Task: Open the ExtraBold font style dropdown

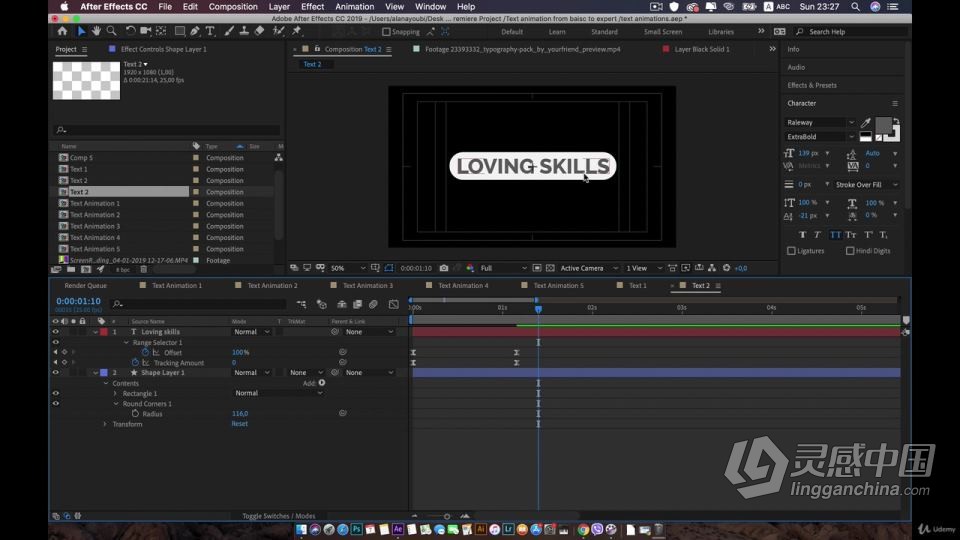Action: [820, 137]
